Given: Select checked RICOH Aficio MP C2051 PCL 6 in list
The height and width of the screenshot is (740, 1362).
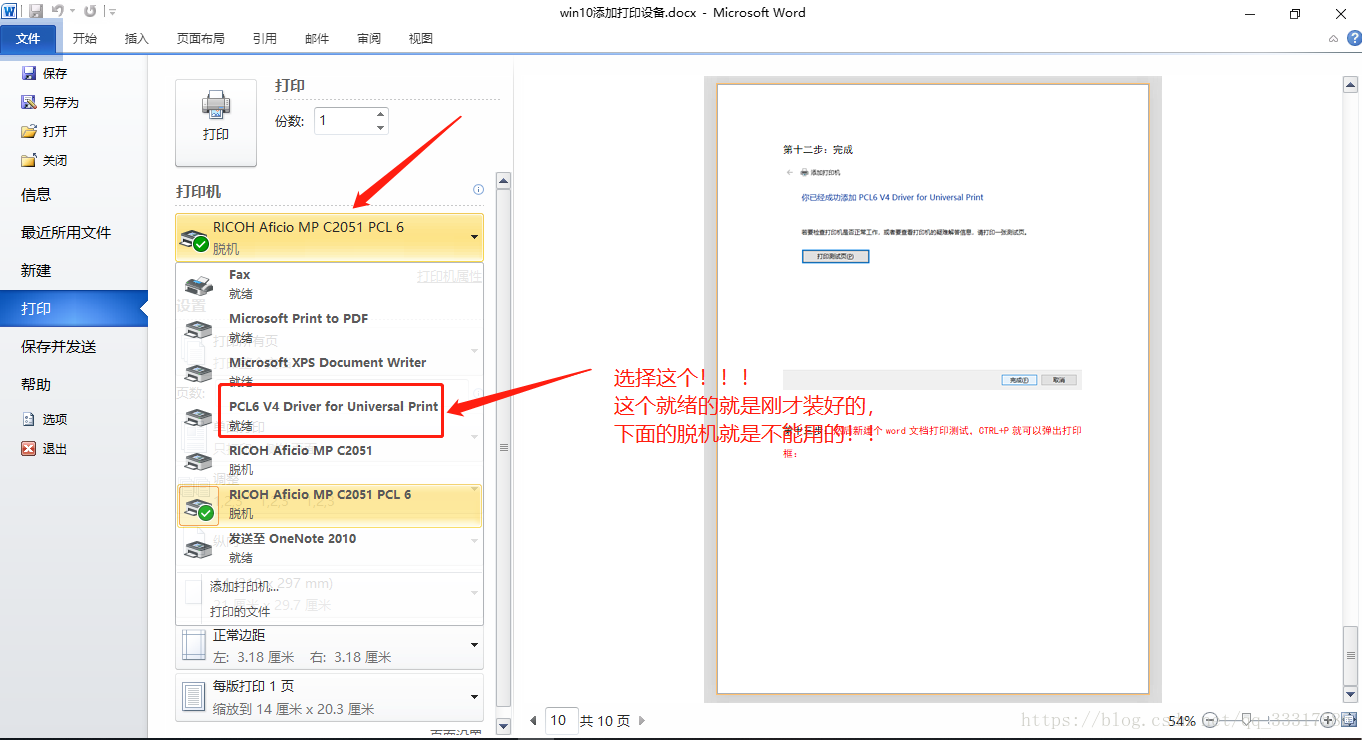Looking at the screenshot, I should point(329,505).
